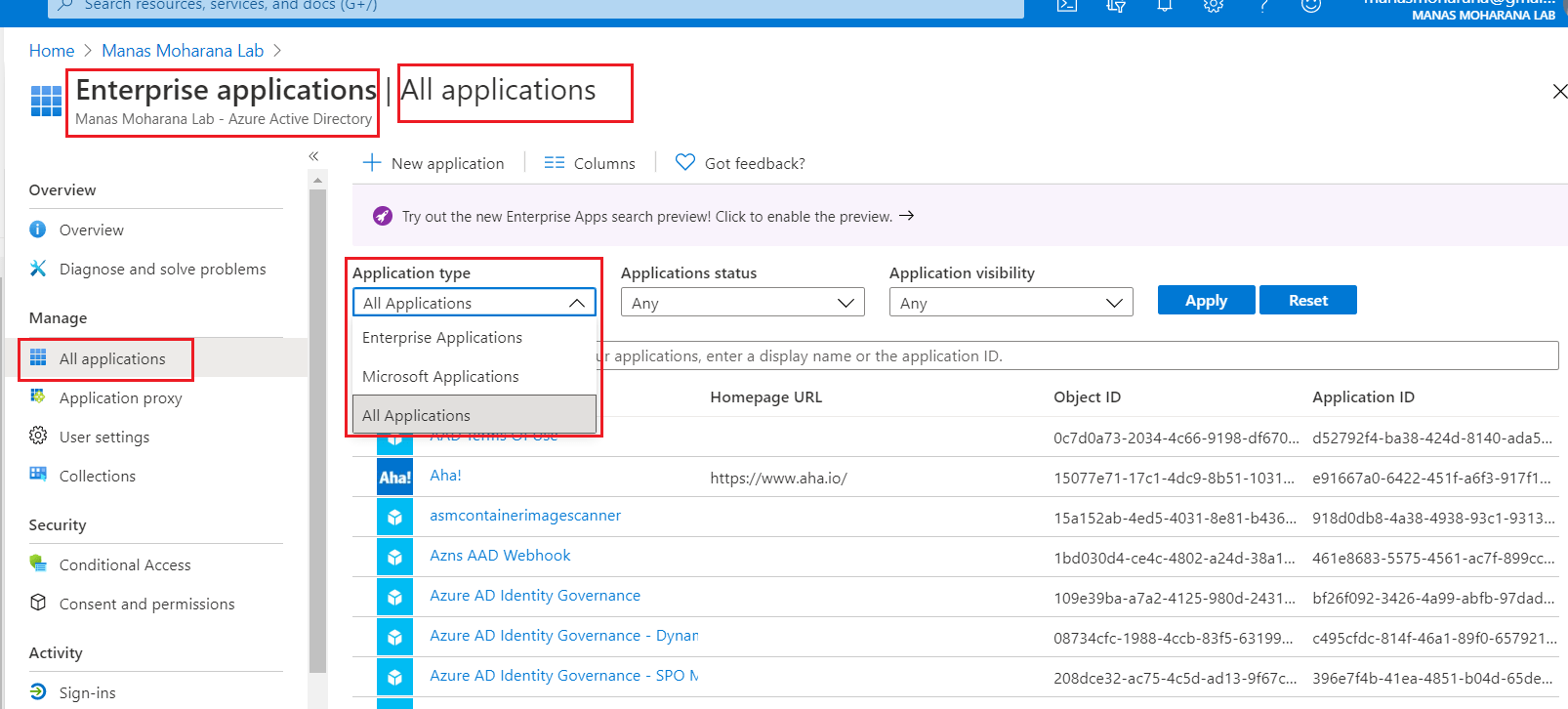Click the User settings gear icon in sidebar
1568x709 pixels.
point(38,436)
